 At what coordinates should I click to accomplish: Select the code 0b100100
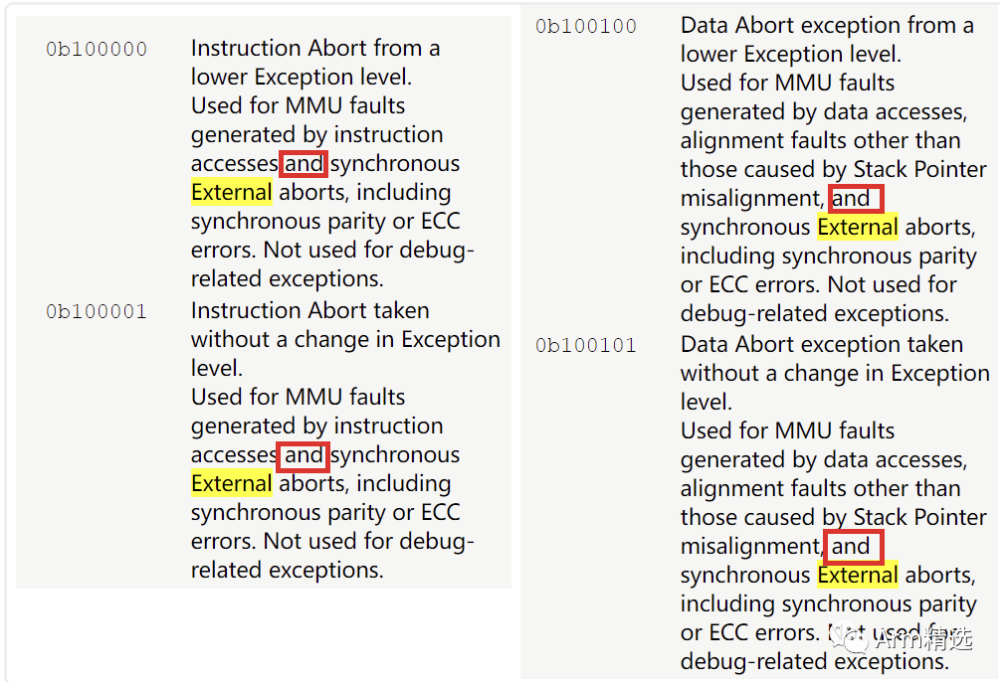[586, 27]
